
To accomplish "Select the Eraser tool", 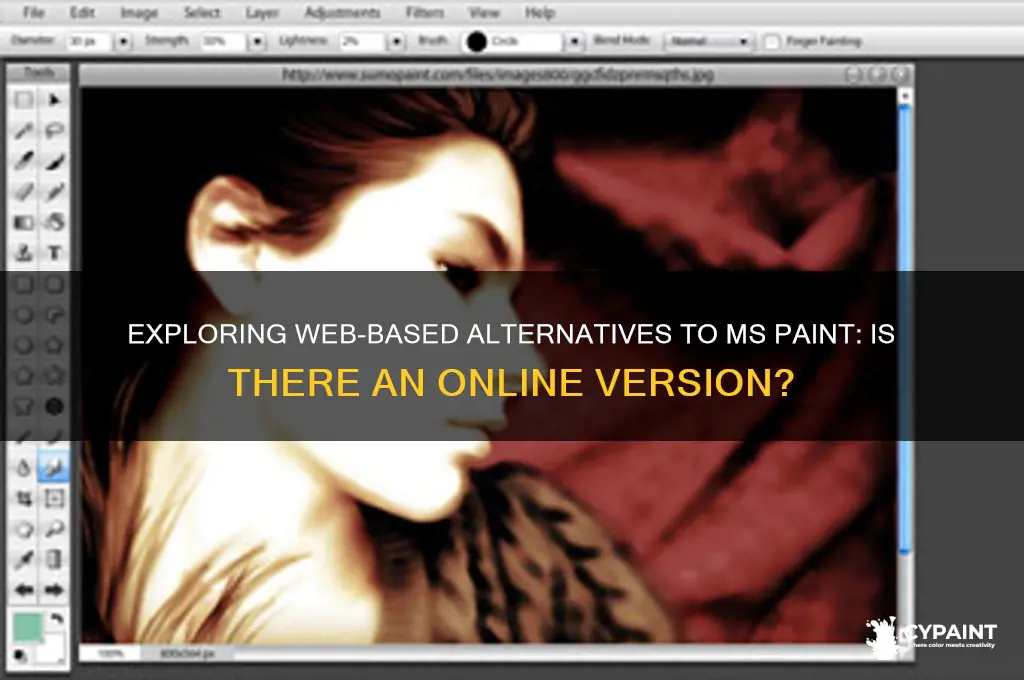I will tap(24, 191).
